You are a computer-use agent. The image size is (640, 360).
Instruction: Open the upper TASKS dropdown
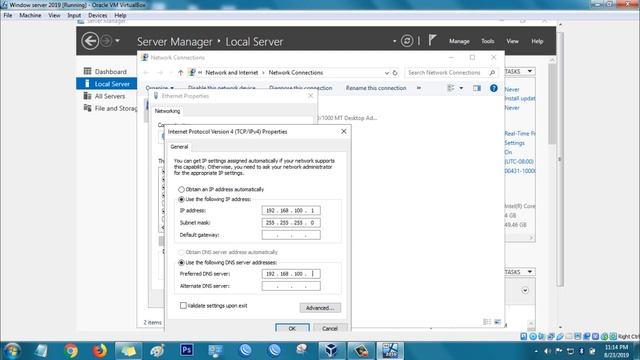(519, 71)
